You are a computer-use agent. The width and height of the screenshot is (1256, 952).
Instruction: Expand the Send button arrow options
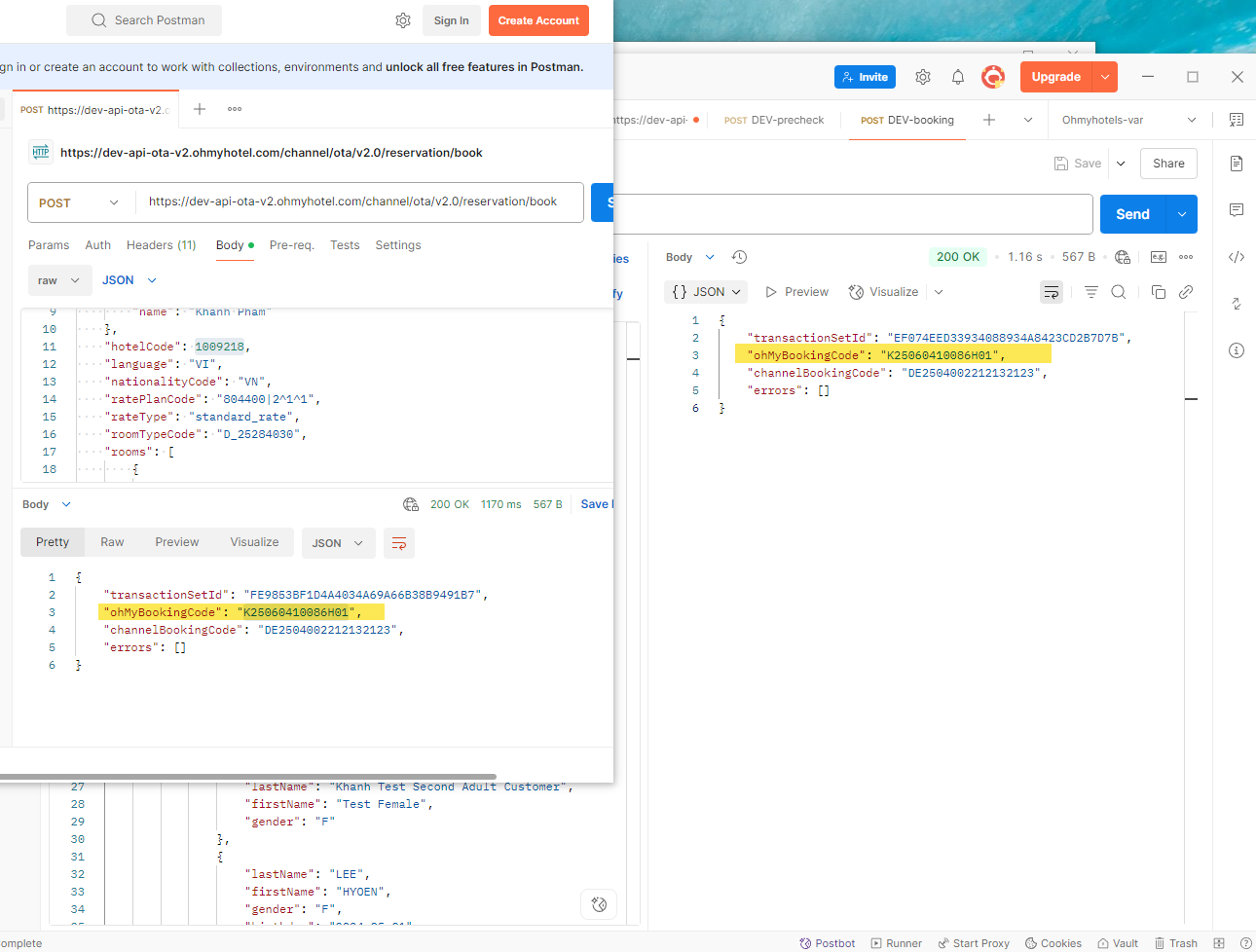tap(1182, 214)
